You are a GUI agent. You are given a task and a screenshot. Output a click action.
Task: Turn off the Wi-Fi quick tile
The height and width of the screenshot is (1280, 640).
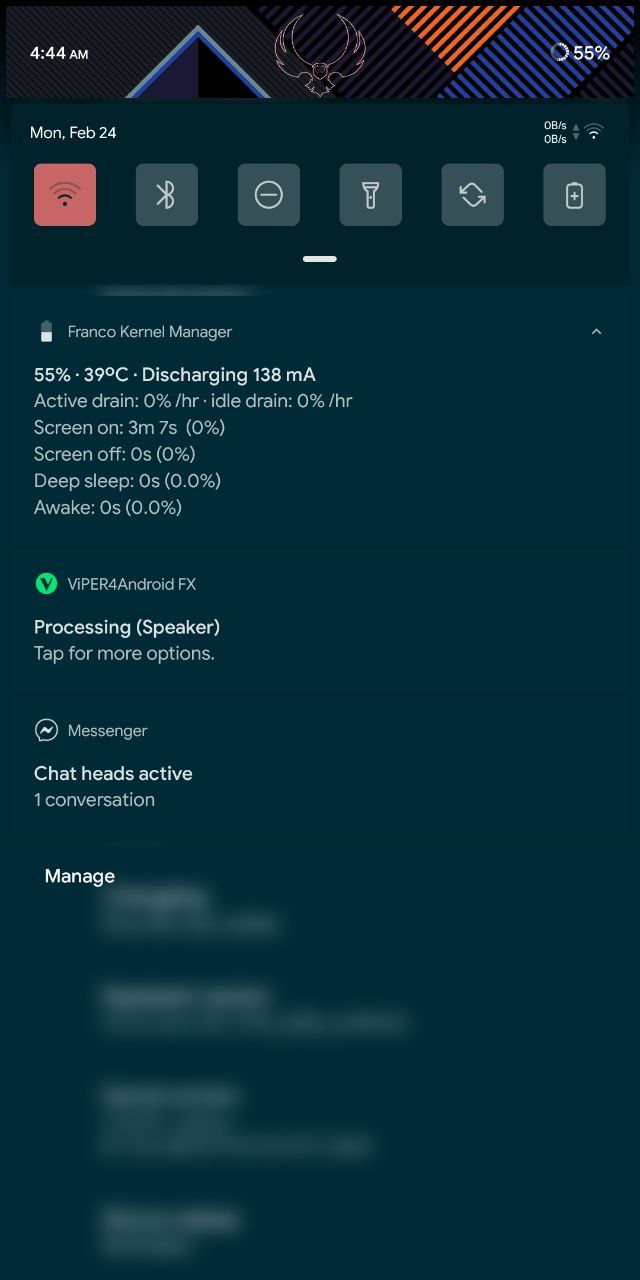(x=65, y=195)
